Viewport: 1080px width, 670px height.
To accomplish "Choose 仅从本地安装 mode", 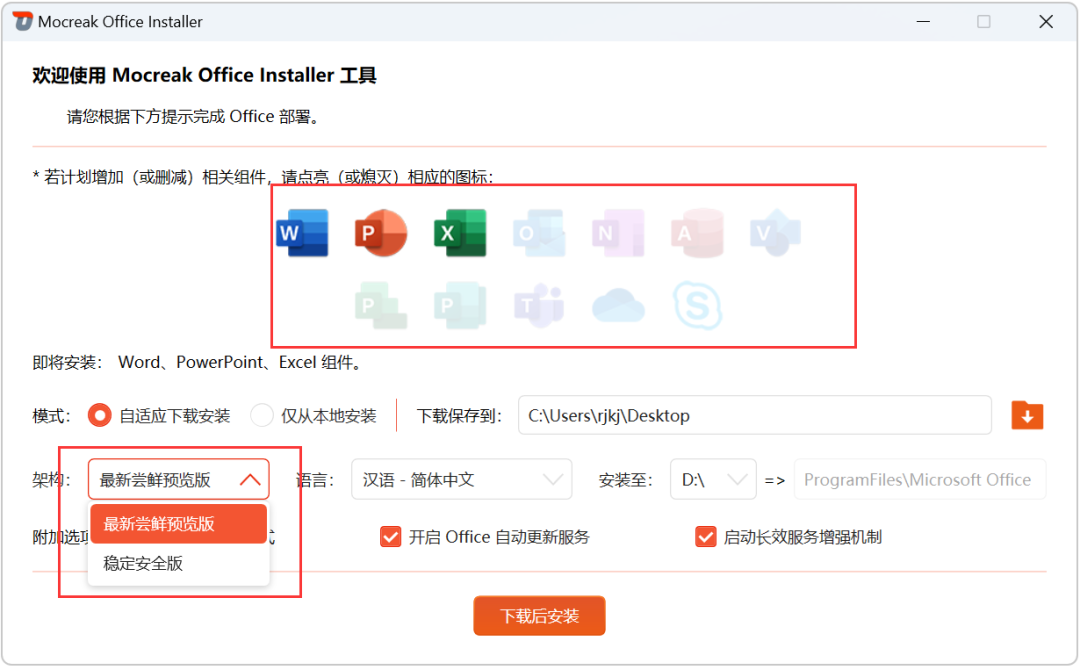I will 261,416.
